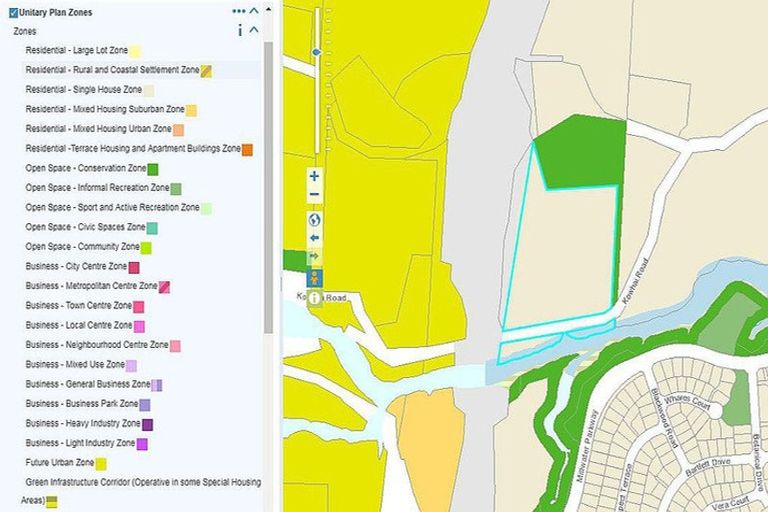The height and width of the screenshot is (512, 768).
Task: Click the Future Urban Zone label
Action: pos(59,463)
